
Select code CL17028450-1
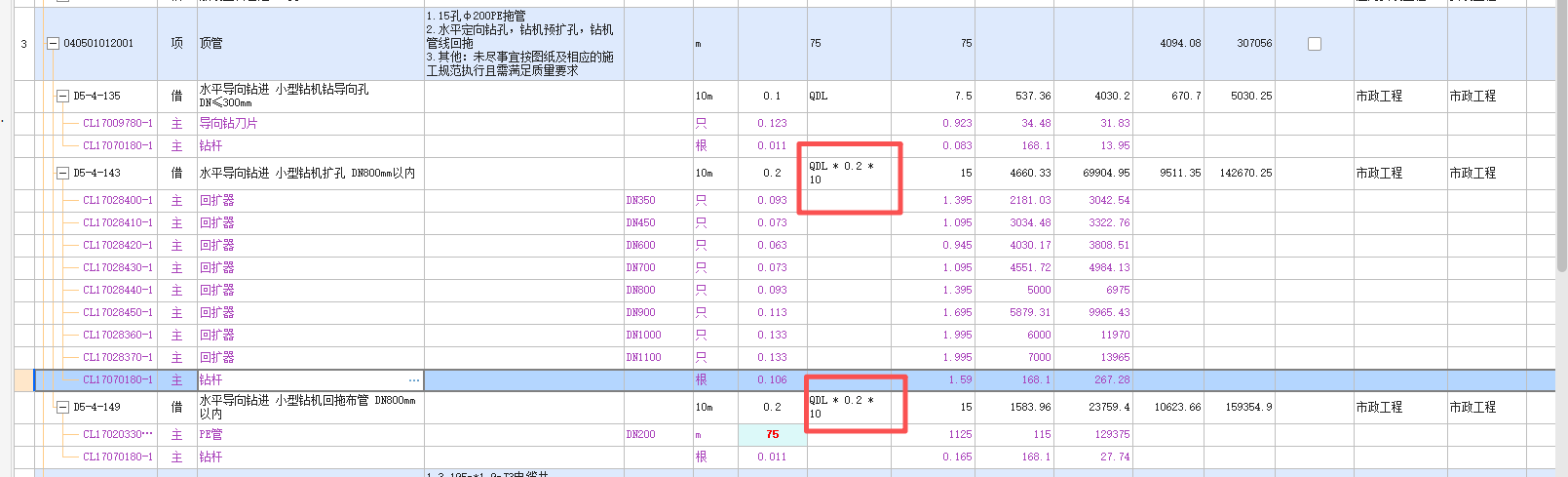pos(118,313)
